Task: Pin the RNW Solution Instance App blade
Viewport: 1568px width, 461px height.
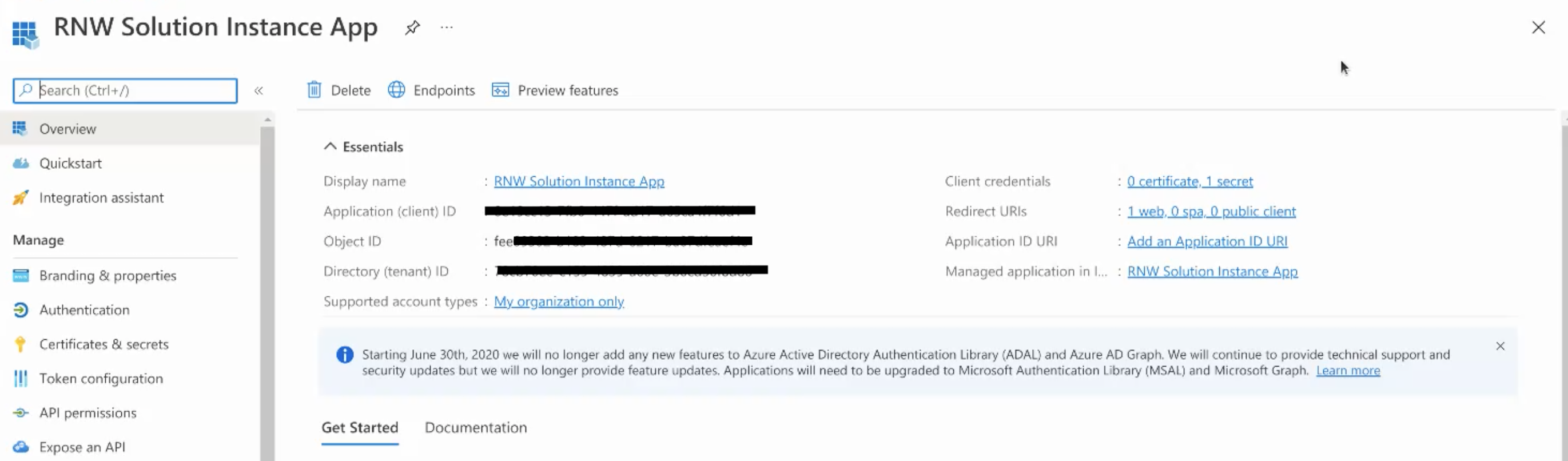Action: 412,27
